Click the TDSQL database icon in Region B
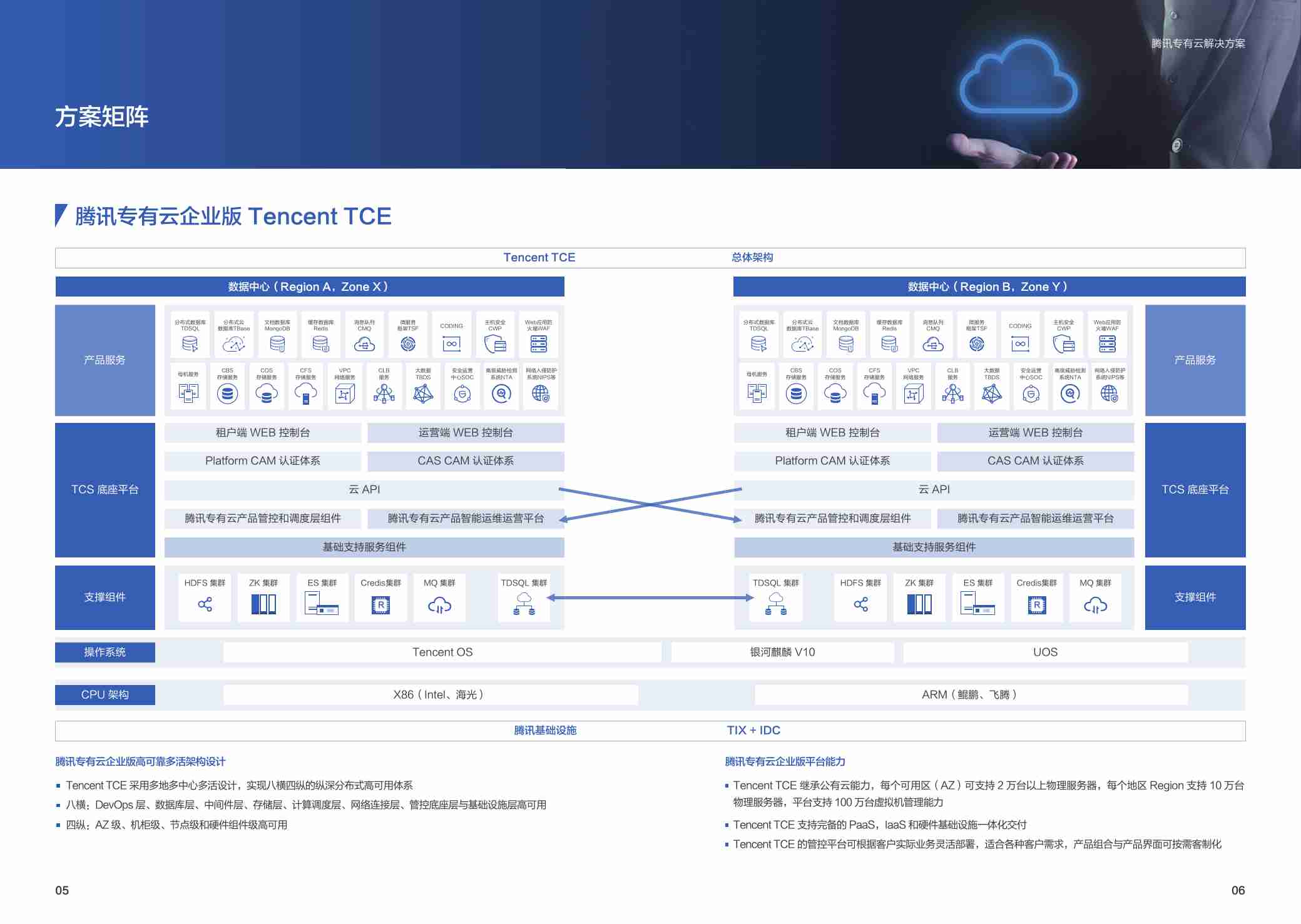The image size is (1301, 924). point(758,344)
